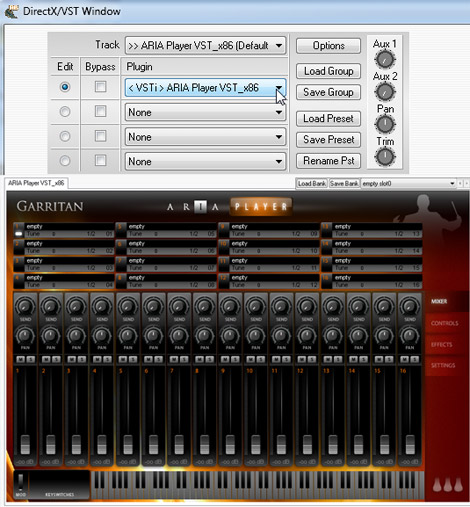Open the empty slot0 preset dropdown
The width and height of the screenshot is (470, 507).
click(x=408, y=184)
